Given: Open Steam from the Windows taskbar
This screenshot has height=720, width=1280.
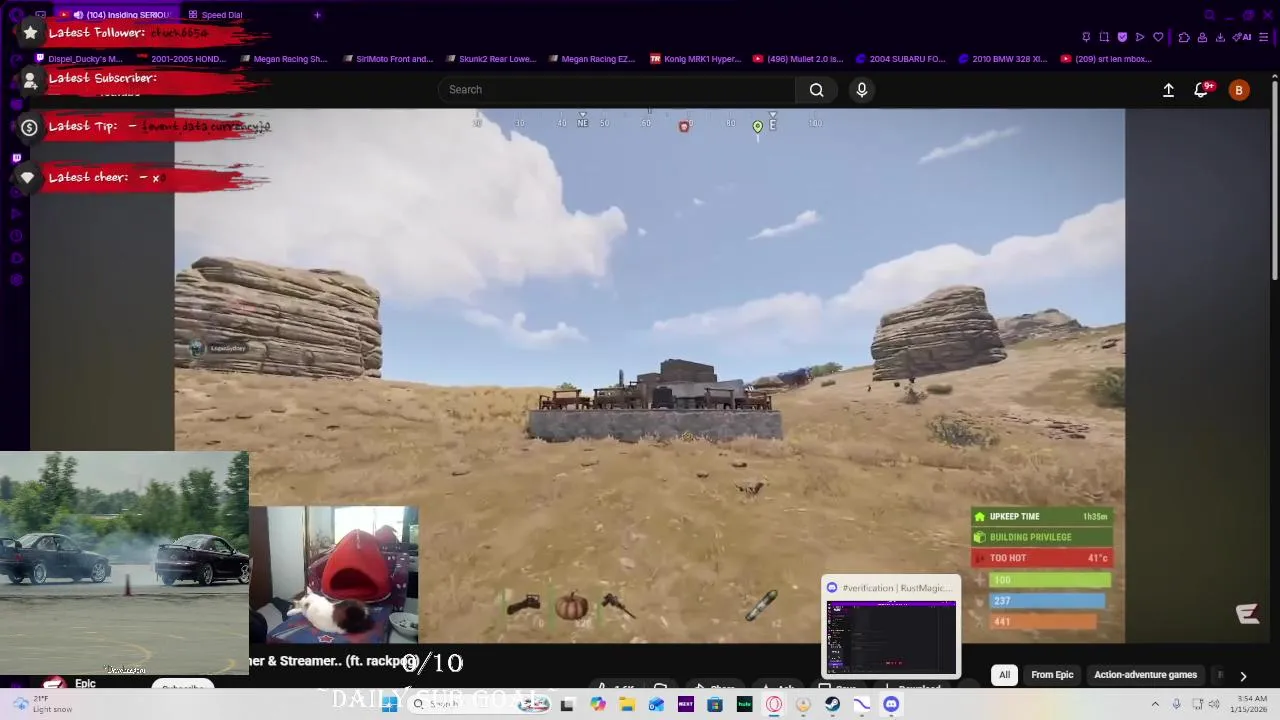Looking at the screenshot, I should click(x=832, y=704).
